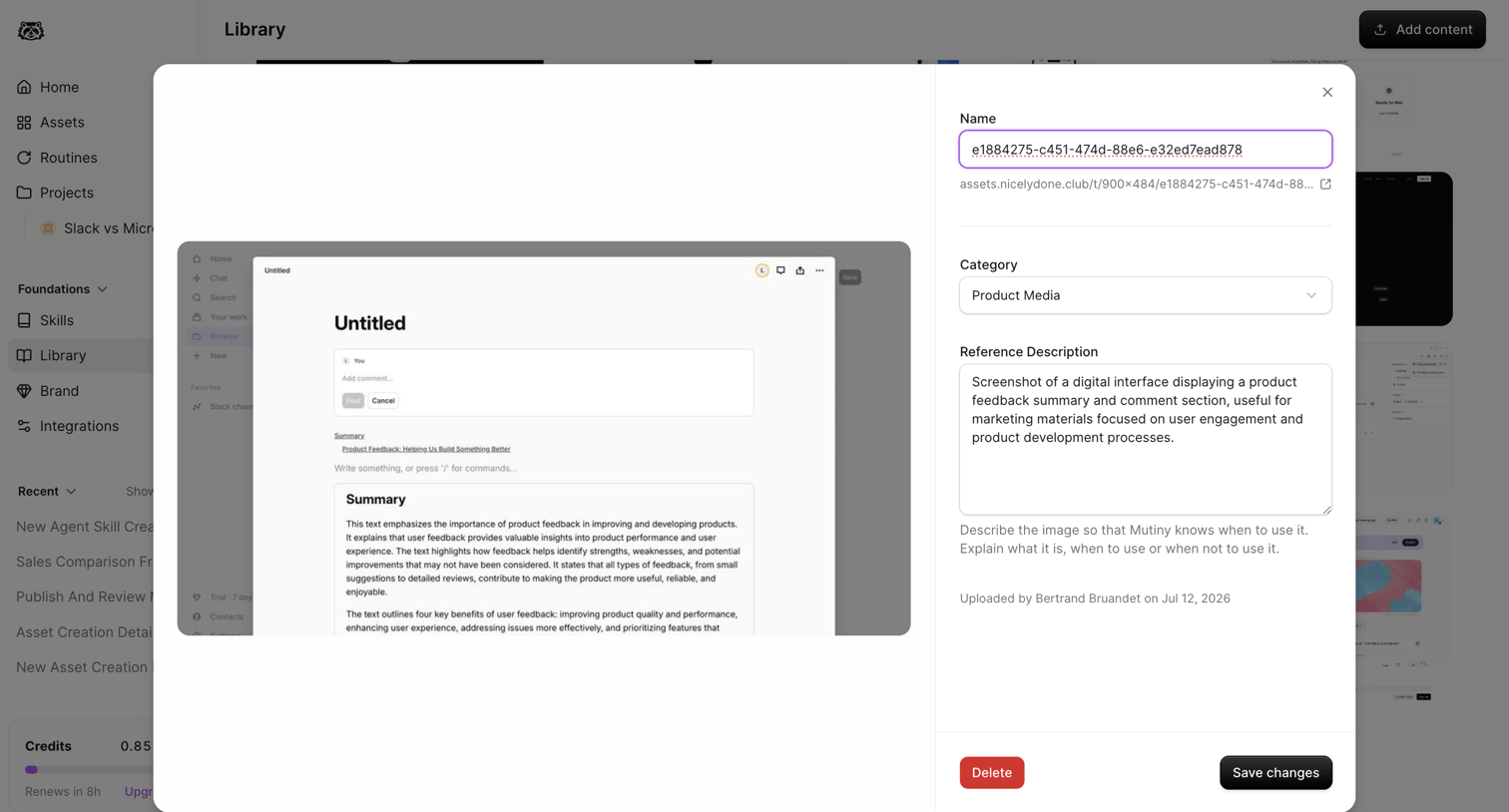Screen dimensions: 1509x812
Task: Click the Reference Description text area
Action: (x=1146, y=439)
